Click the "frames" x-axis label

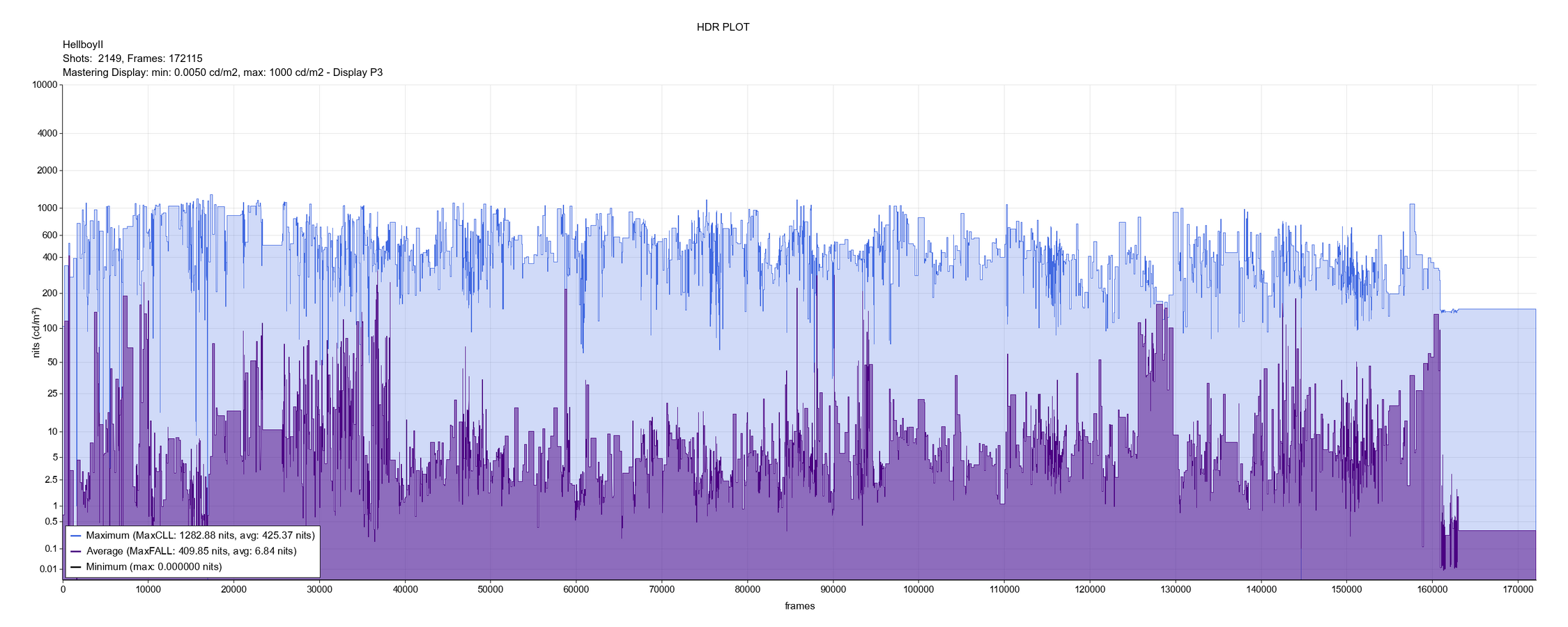tap(799, 606)
